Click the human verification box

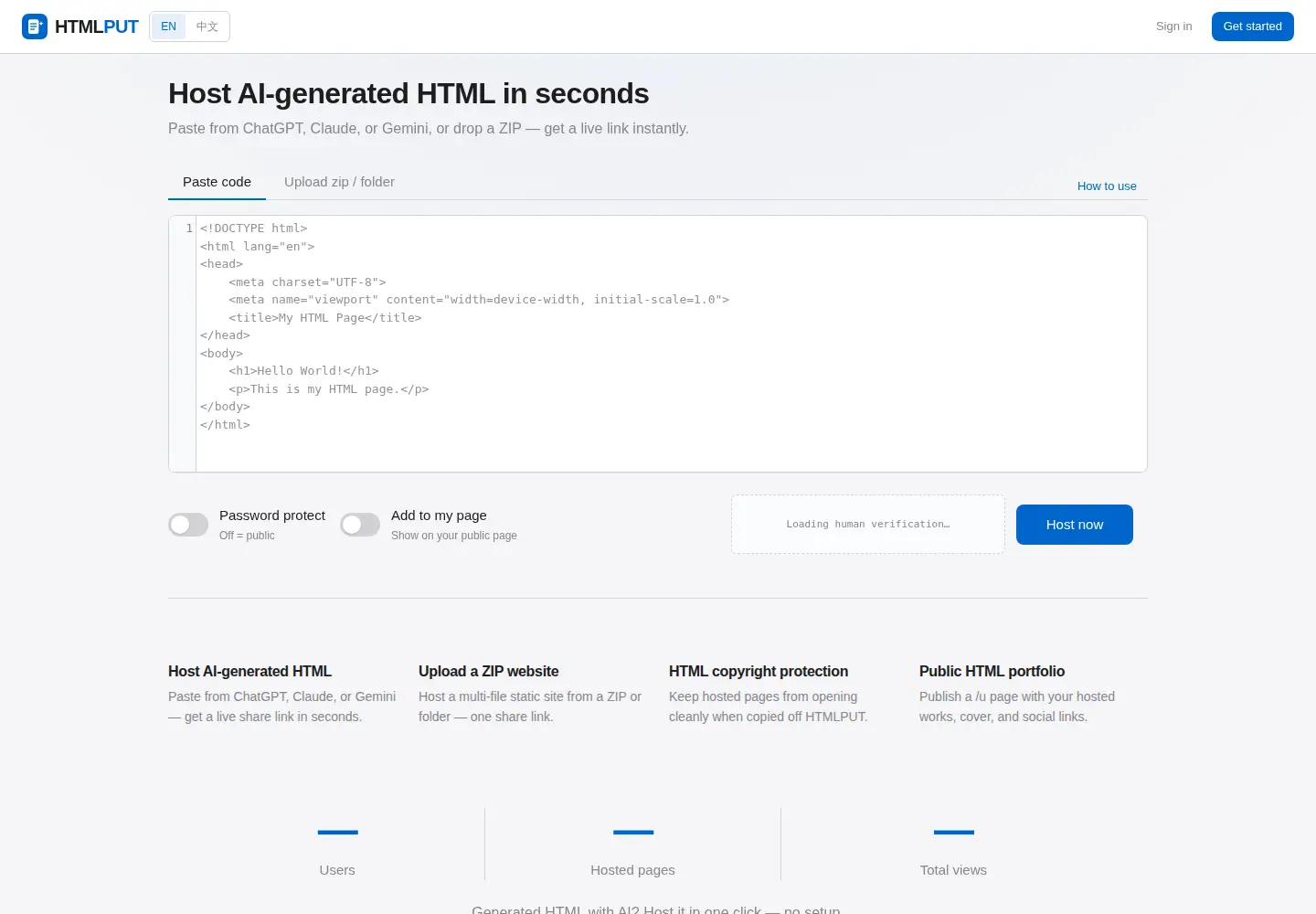point(867,525)
